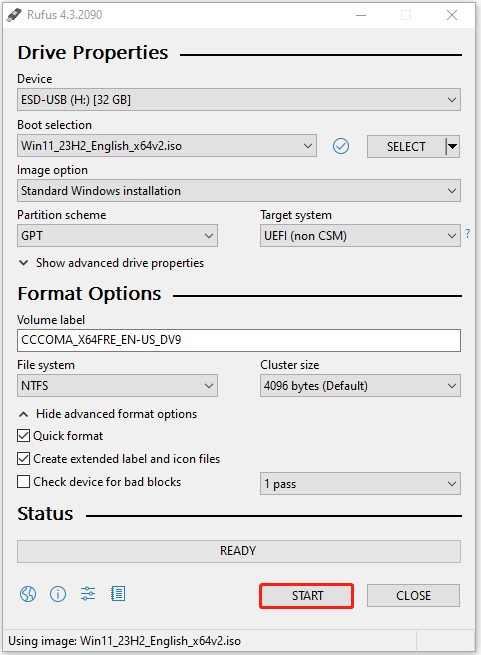This screenshot has width=481, height=655.
Task: Click the CLOSE button
Action: pyautogui.click(x=413, y=595)
